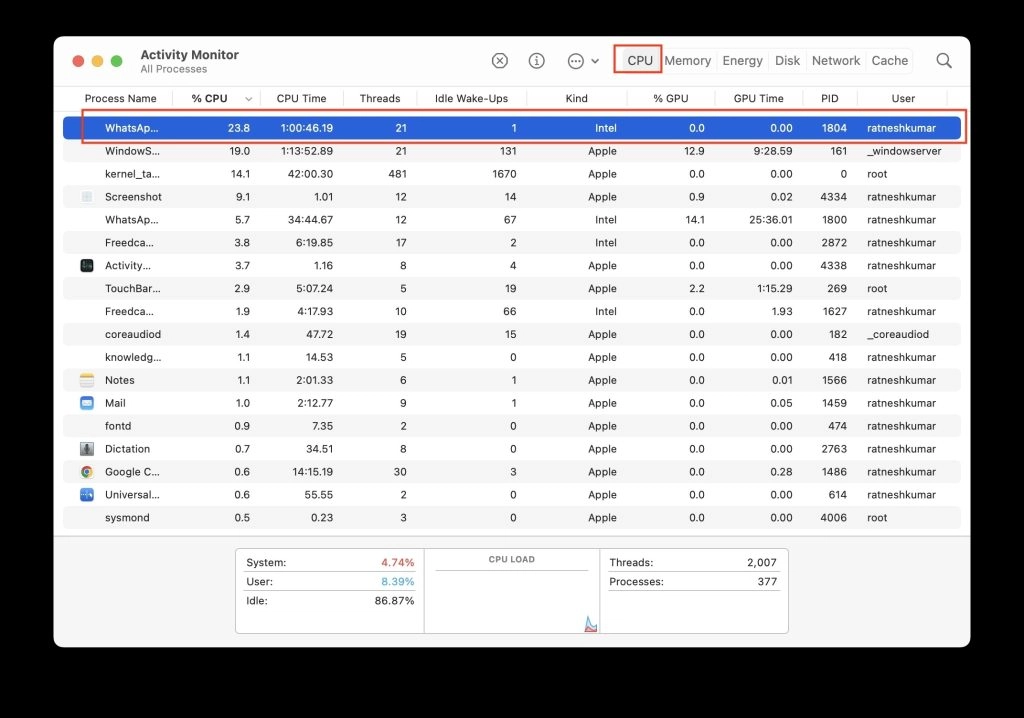Open the Energy tab

(743, 60)
